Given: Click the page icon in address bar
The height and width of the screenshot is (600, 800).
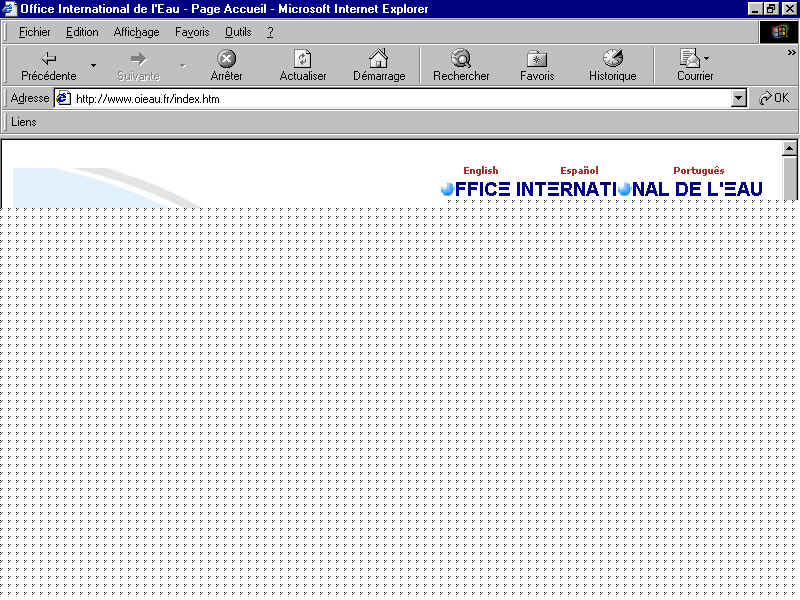Looking at the screenshot, I should pos(63,98).
